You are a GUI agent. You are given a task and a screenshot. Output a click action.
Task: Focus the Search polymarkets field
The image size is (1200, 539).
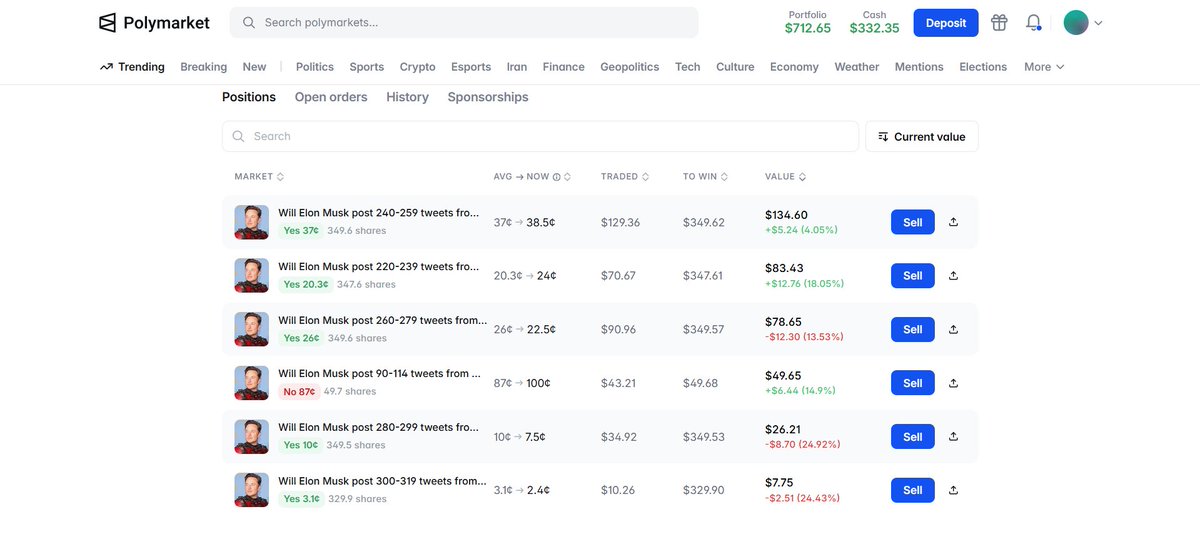pyautogui.click(x=464, y=22)
